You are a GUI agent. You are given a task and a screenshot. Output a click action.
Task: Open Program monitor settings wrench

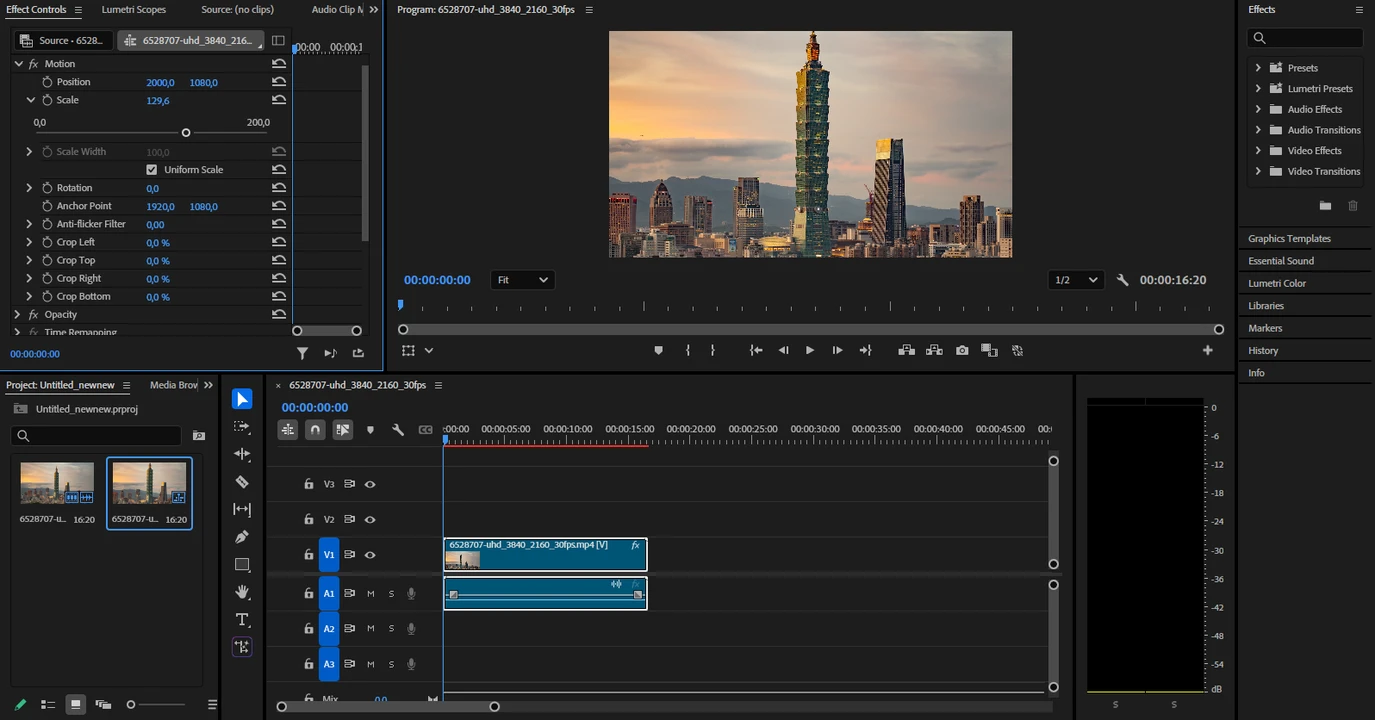tap(1122, 280)
